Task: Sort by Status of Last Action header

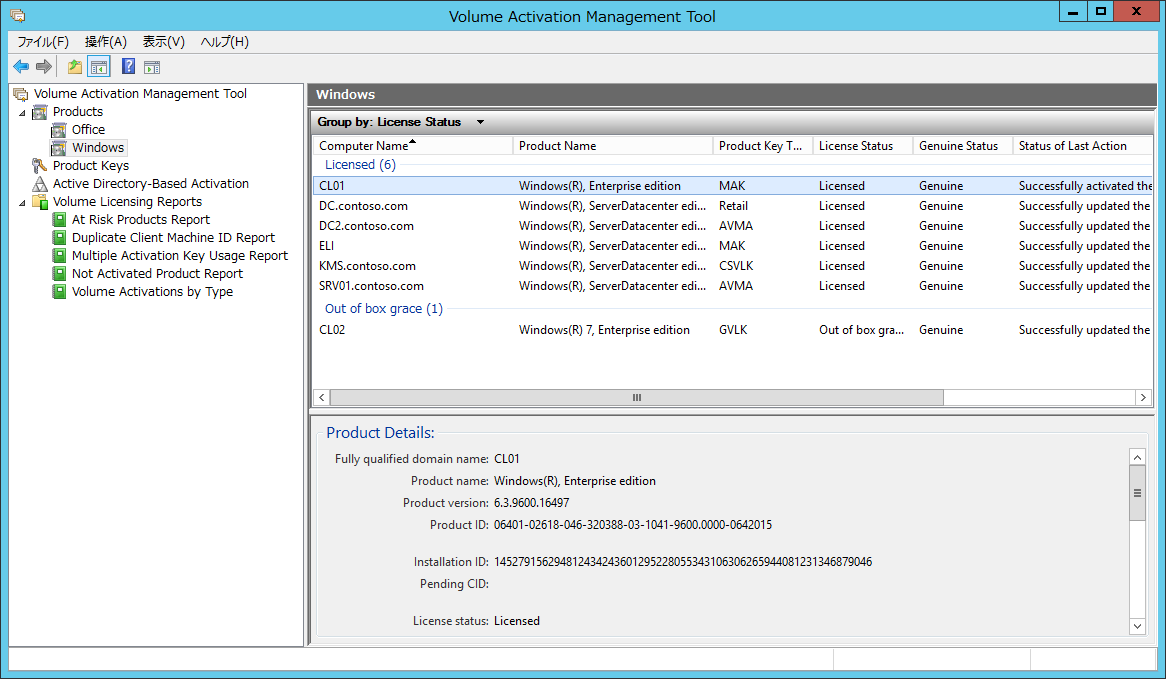Action: click(1083, 146)
